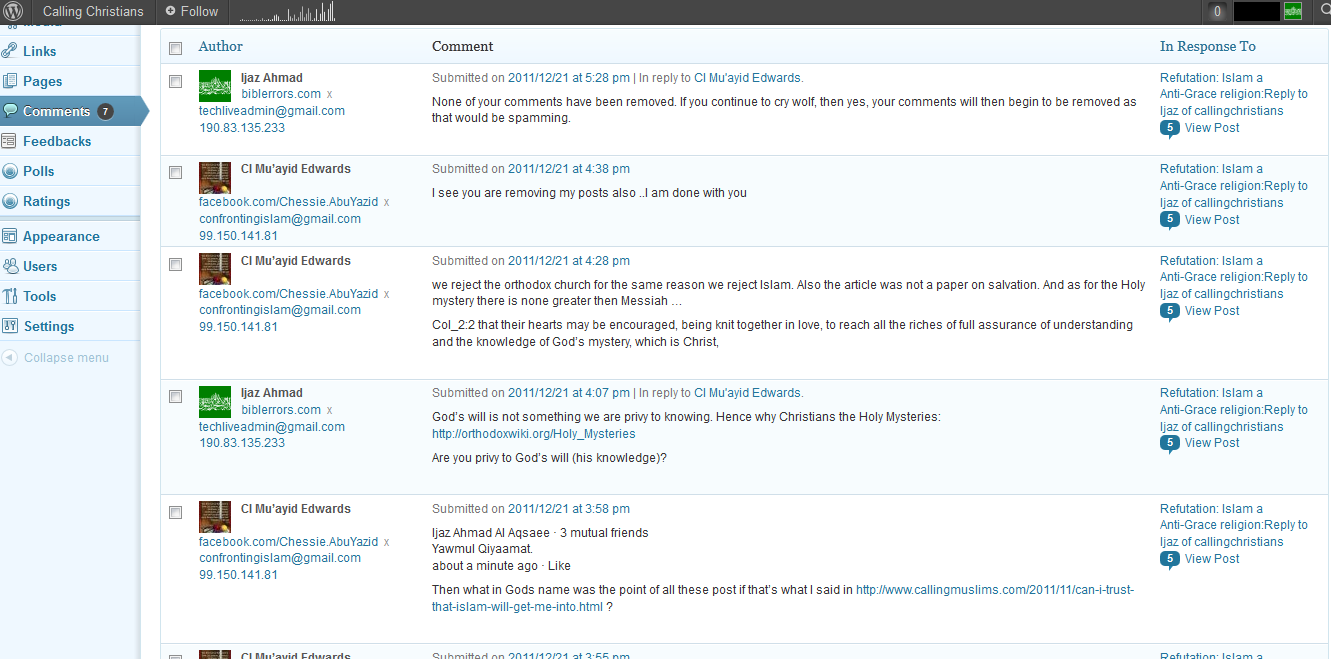This screenshot has height=661, width=1331.
Task: Click the Follow button in admin bar
Action: 191,12
